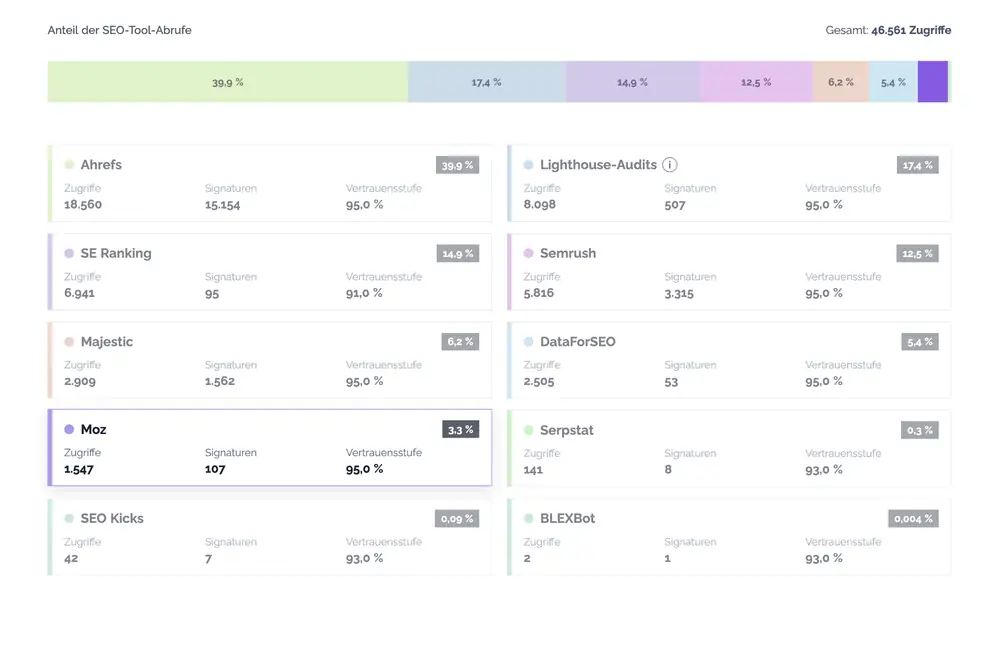Screen dimensions: 988x666
Task: Click the Moz purple dot
Action: pyautogui.click(x=69, y=429)
